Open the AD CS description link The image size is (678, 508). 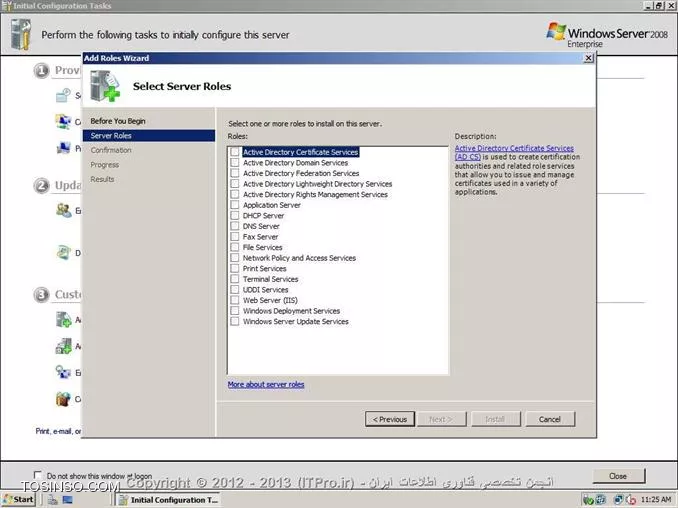coord(514,152)
